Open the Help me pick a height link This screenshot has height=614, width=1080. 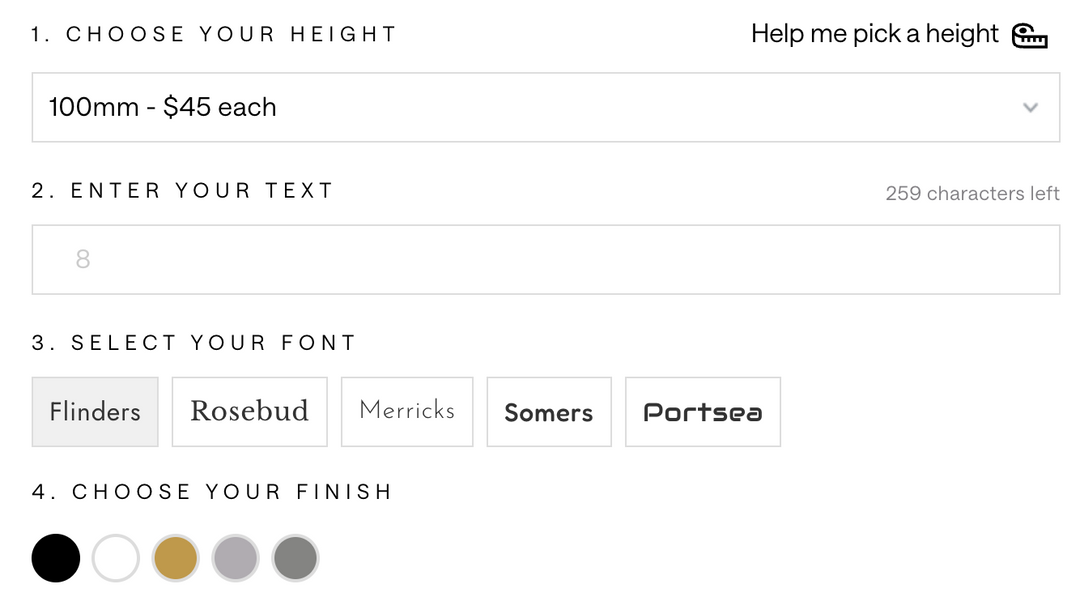tap(875, 34)
